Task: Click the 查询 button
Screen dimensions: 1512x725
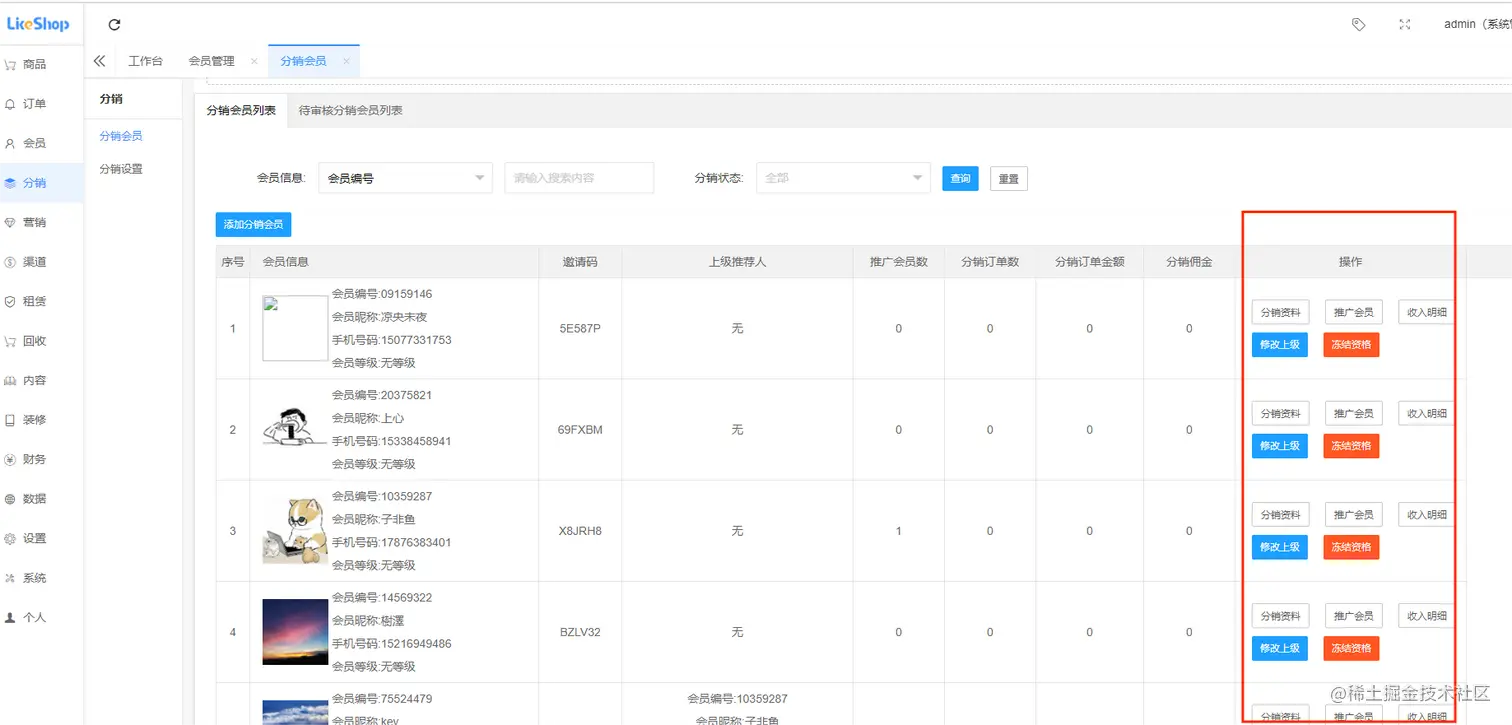Action: [x=960, y=178]
